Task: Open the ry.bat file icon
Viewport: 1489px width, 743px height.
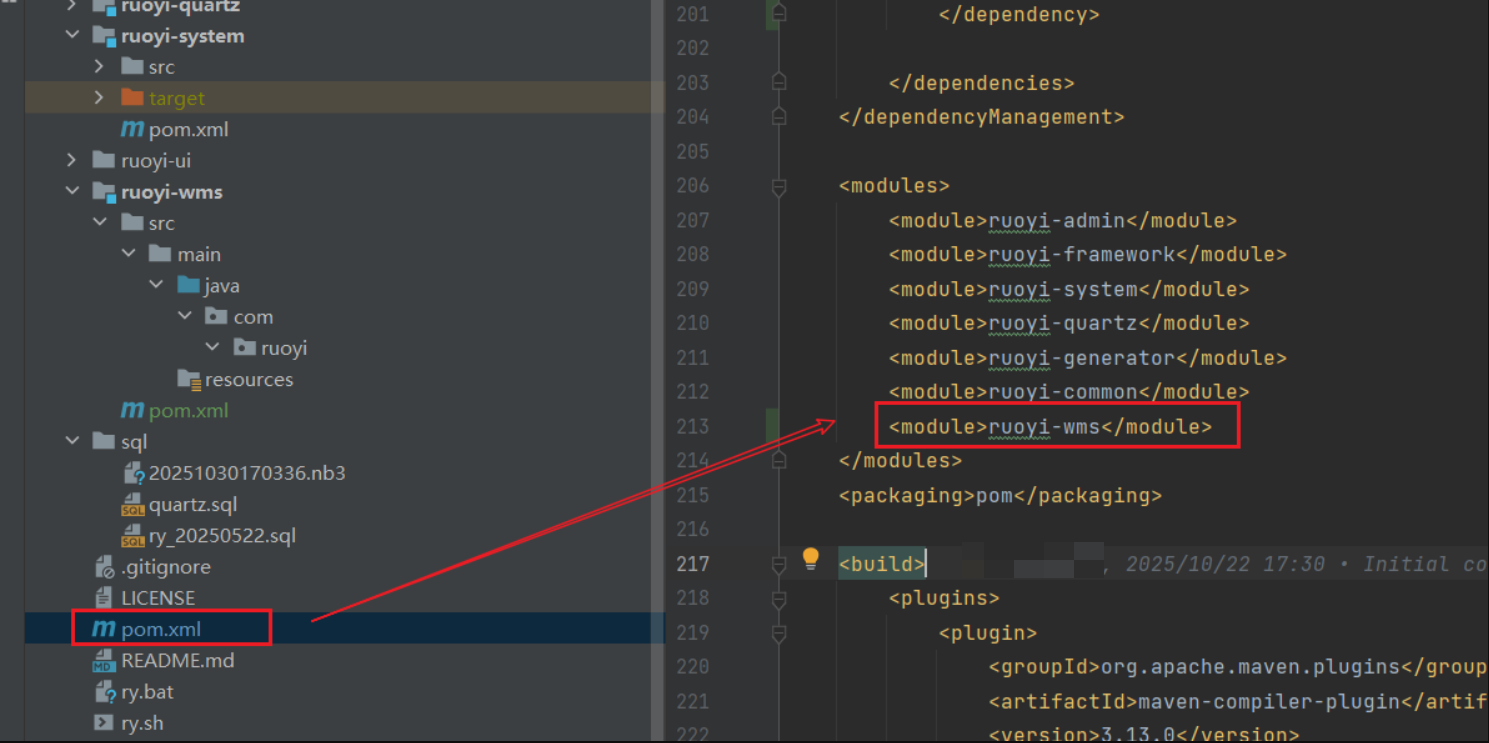Action: (105, 692)
